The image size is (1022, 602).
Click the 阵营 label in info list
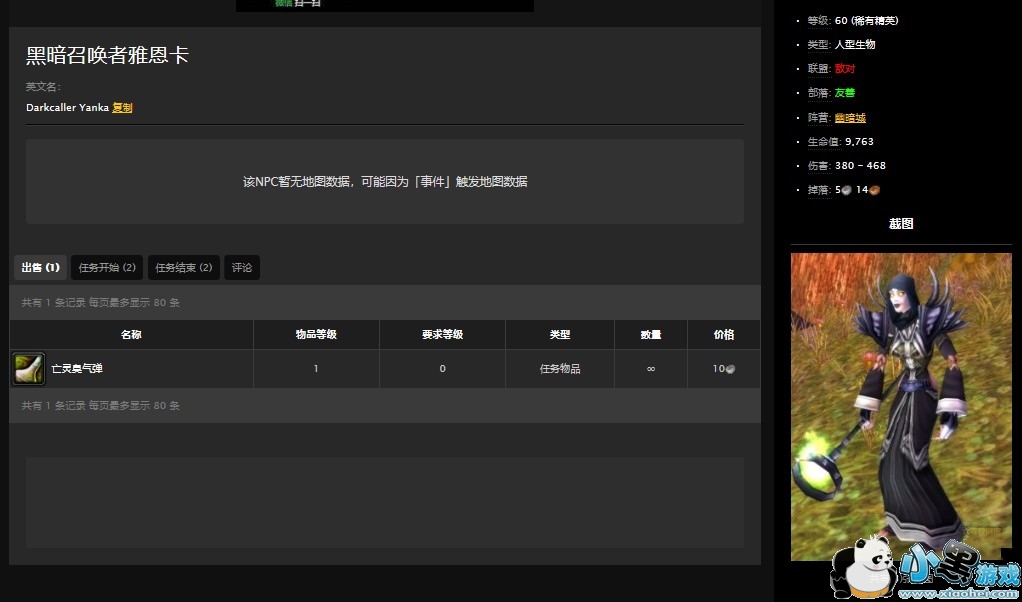819,118
